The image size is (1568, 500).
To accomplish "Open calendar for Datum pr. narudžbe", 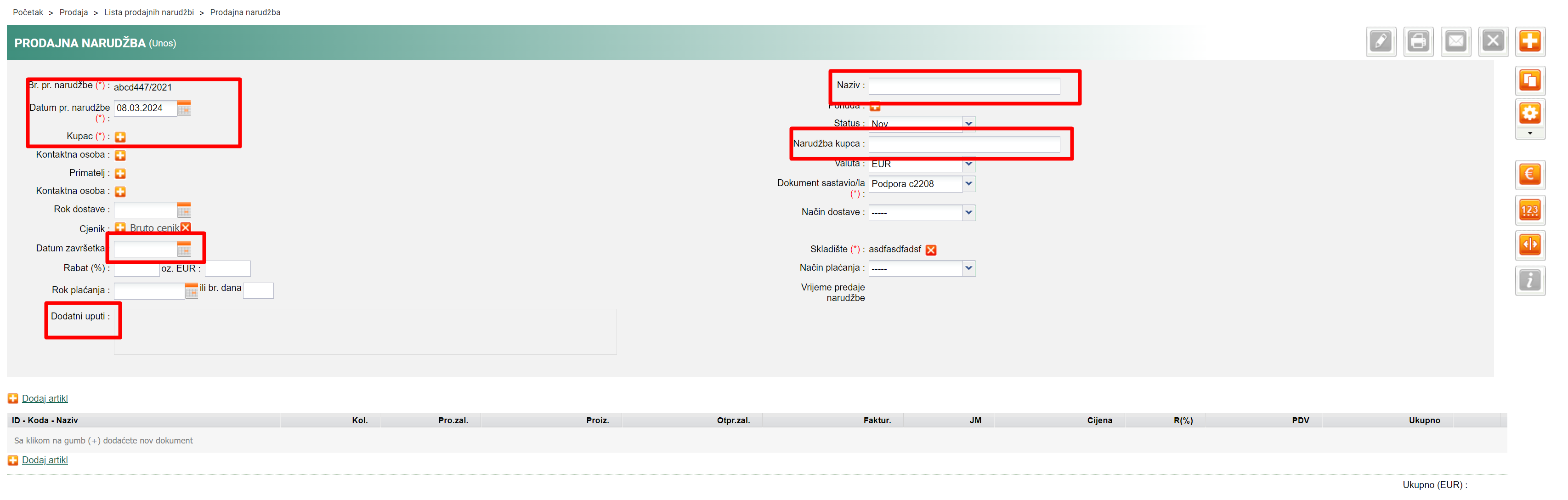I will [184, 109].
